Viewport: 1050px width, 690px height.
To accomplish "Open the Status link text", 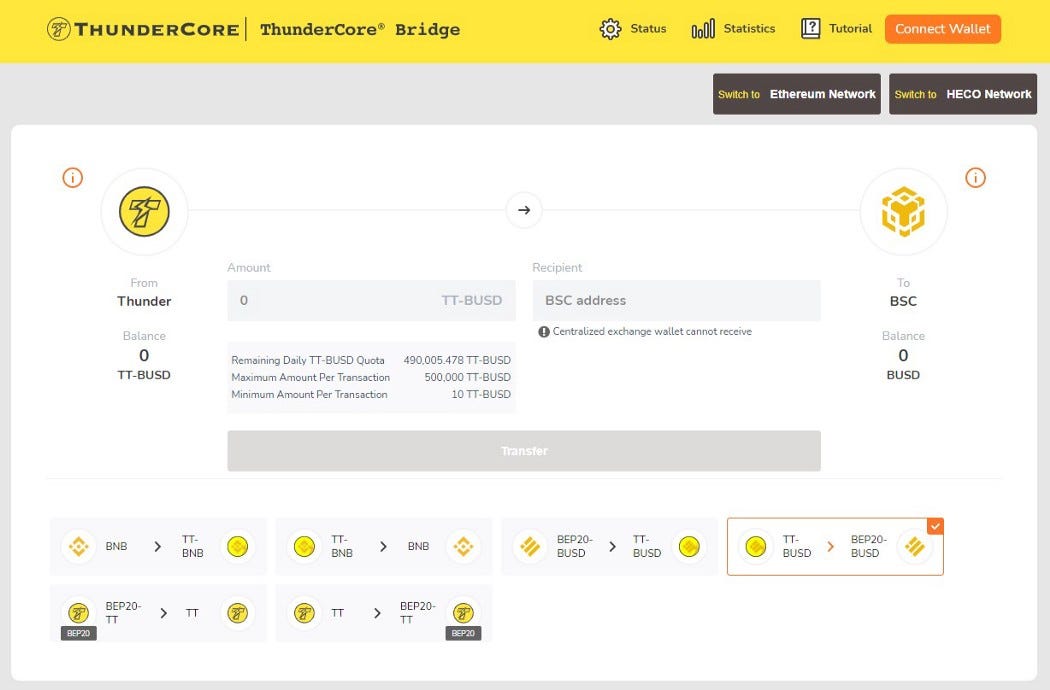I will pyautogui.click(x=648, y=29).
